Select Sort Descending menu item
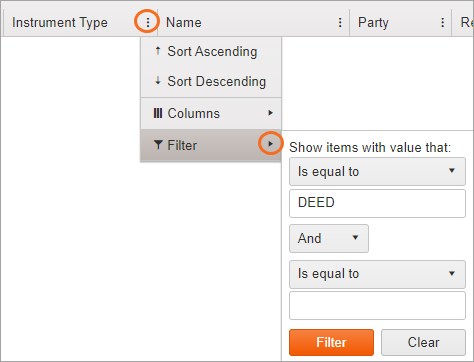The height and width of the screenshot is (362, 474). tap(211, 81)
